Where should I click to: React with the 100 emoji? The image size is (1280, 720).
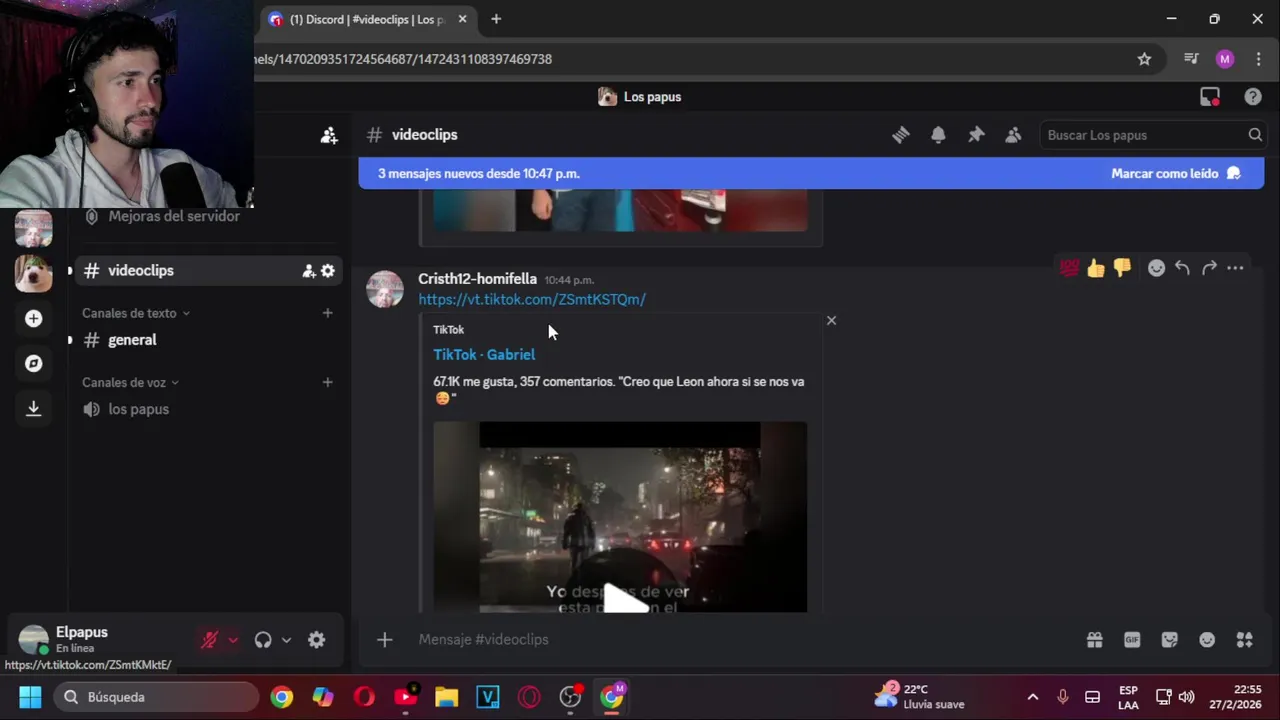coord(1070,268)
